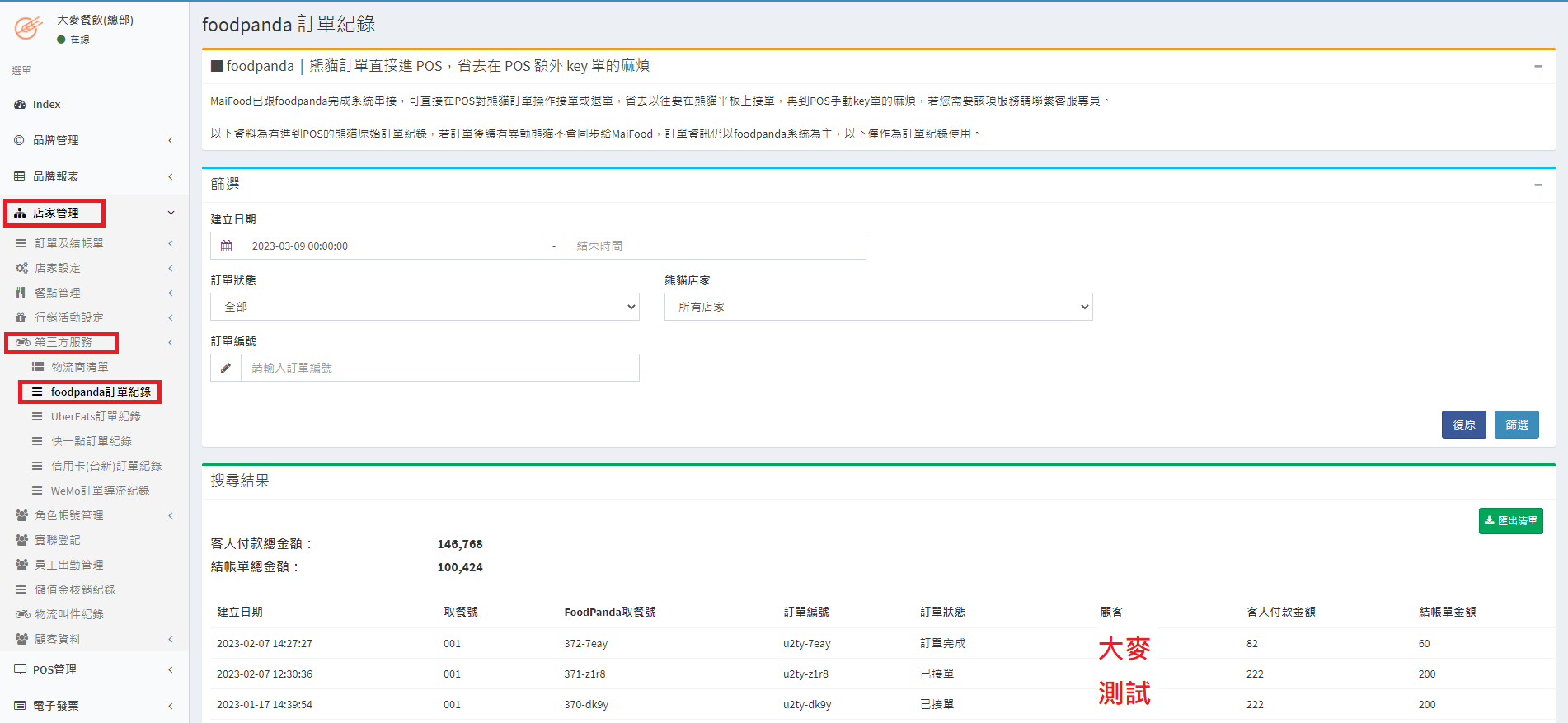Screen dimensions: 1568x723
Task: Collapse the 篩選 filter panel using its minus icon
Action: [1537, 185]
